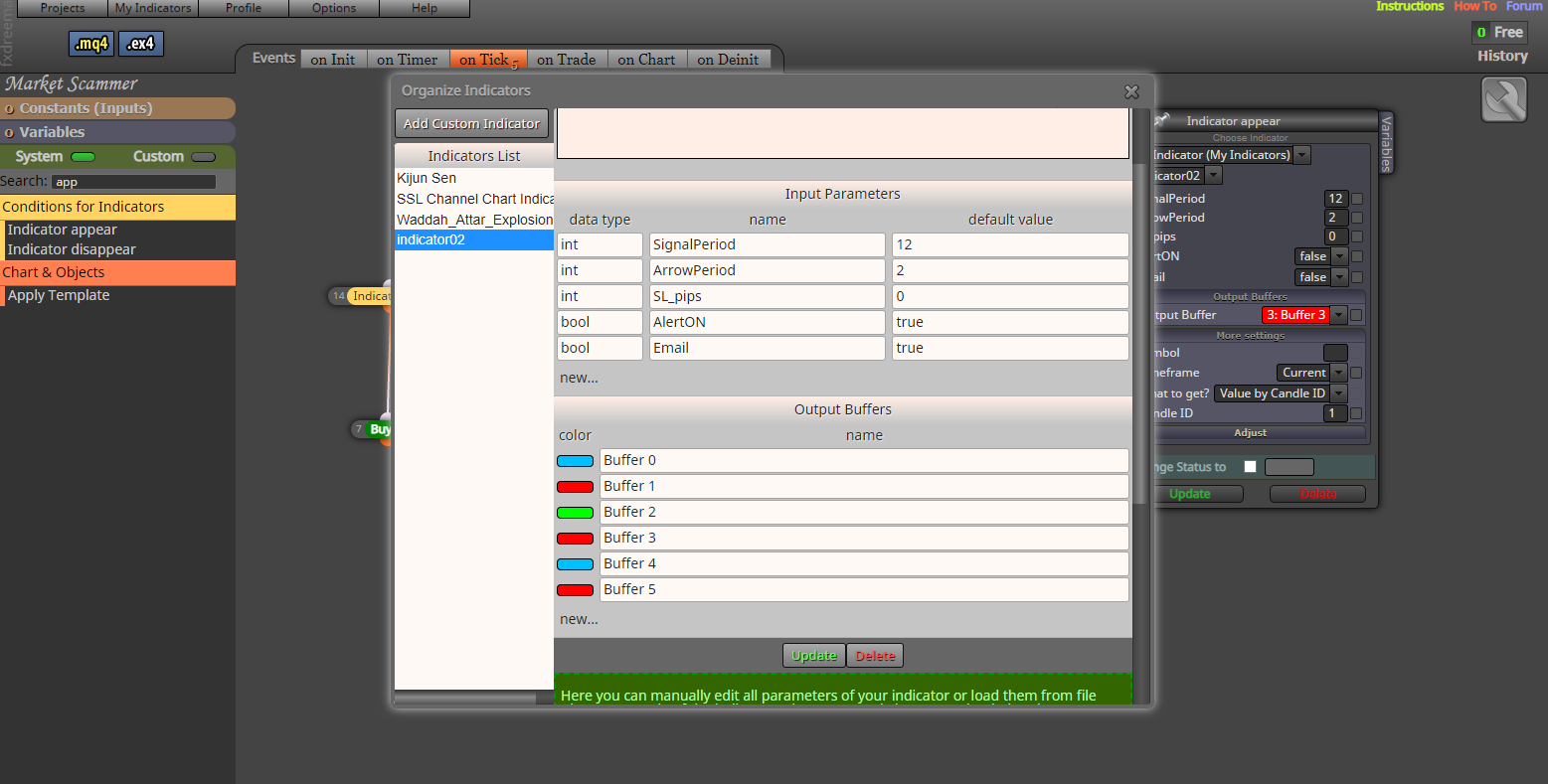Screen dimensions: 1548x784
Task: Open the Help menu
Action: click(425, 8)
